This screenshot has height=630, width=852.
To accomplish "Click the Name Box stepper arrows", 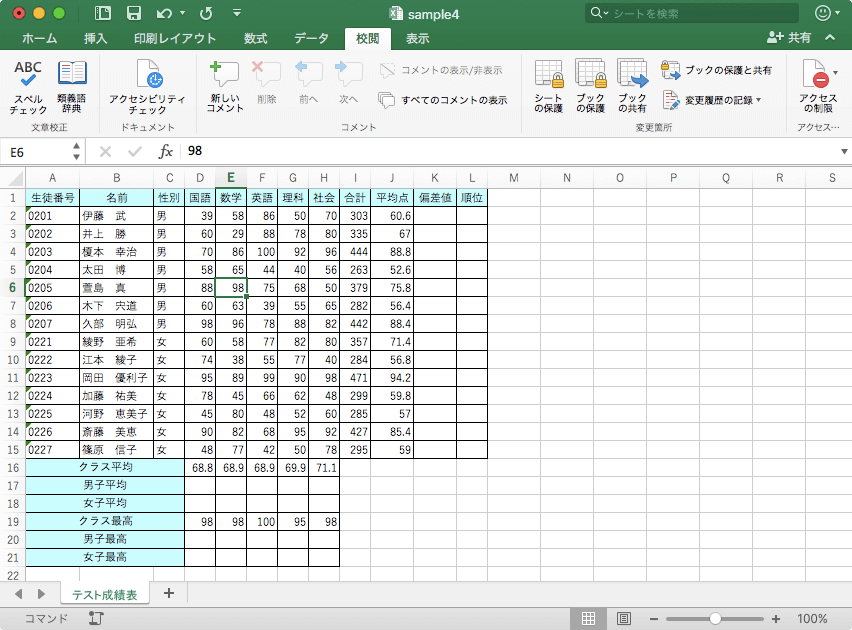I will tap(77, 152).
